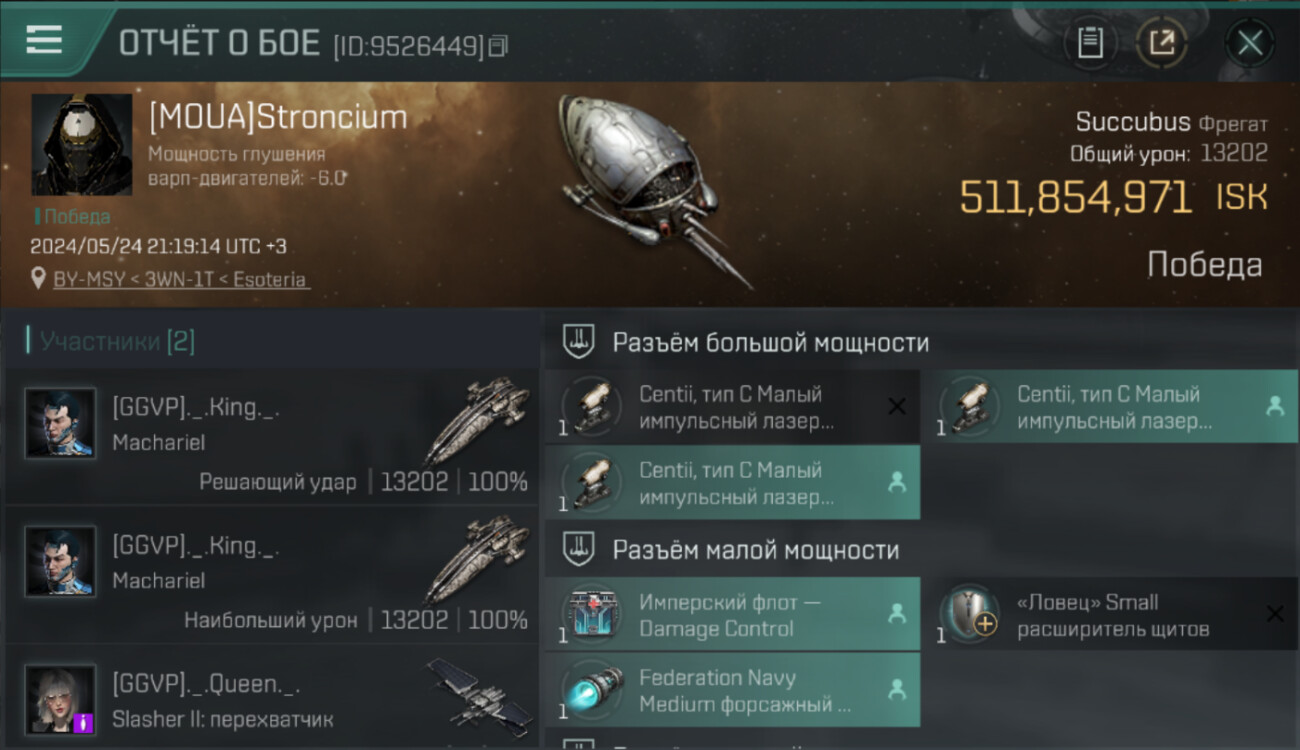Click the Queen pilot portrait
Image resolution: width=1300 pixels, height=750 pixels.
pyautogui.click(x=60, y=700)
